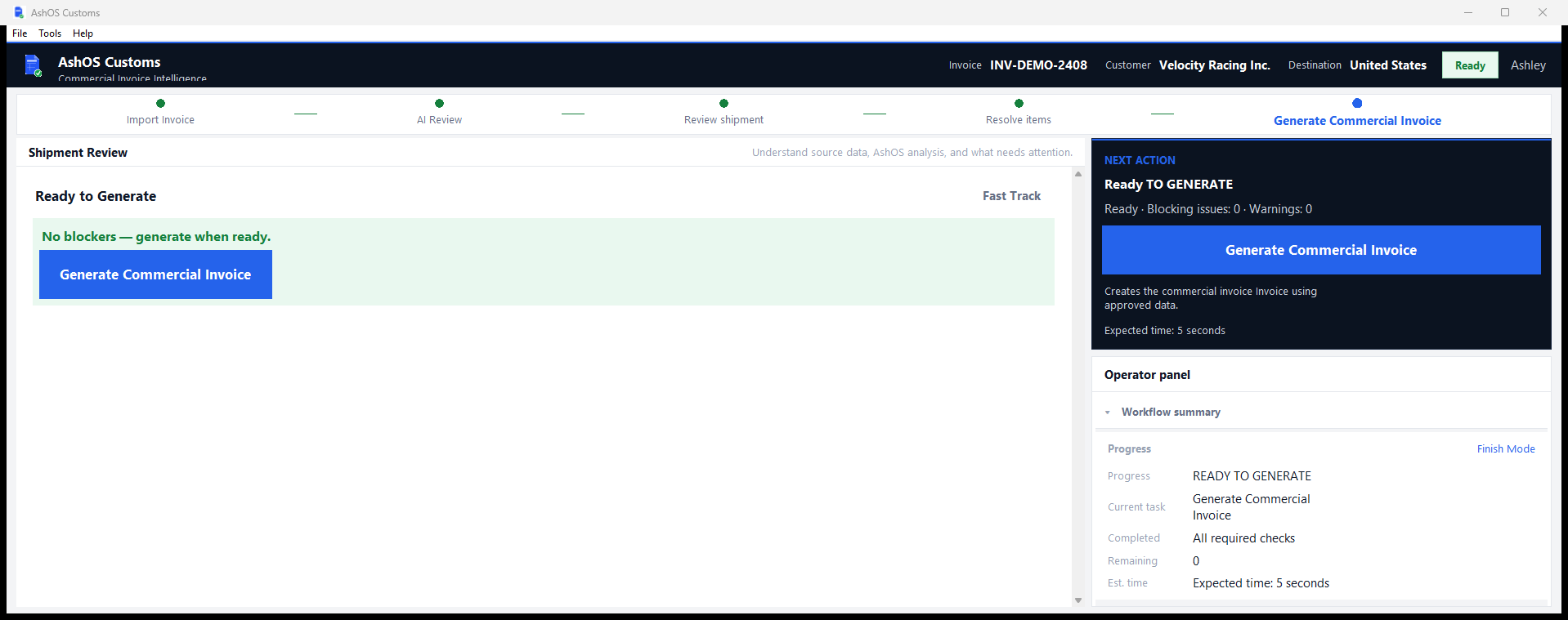This screenshot has width=1568, height=620.
Task: Click the destination United States
Action: point(1387,65)
